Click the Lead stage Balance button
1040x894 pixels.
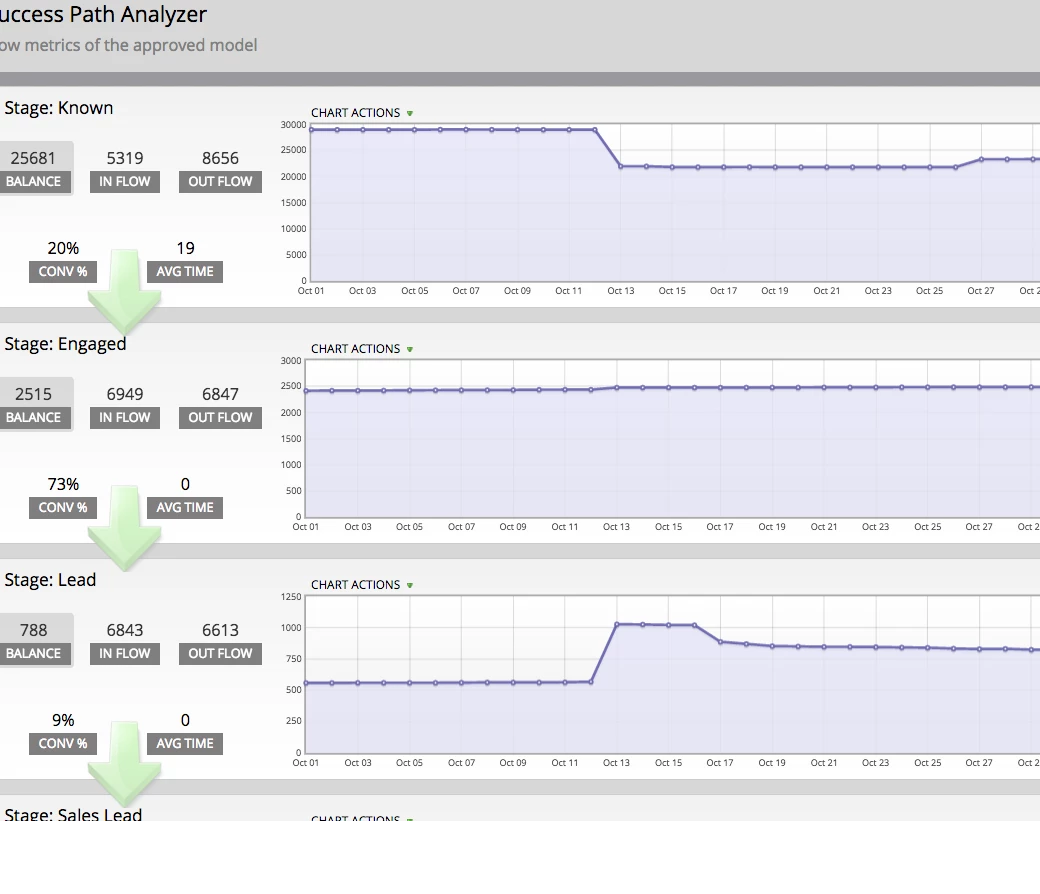[33, 654]
